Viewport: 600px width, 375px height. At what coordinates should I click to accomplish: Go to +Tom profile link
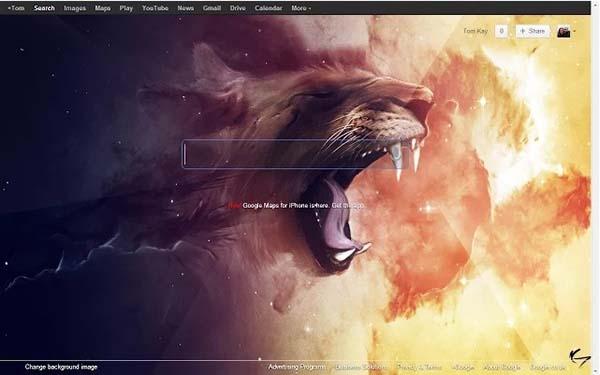[x=16, y=8]
